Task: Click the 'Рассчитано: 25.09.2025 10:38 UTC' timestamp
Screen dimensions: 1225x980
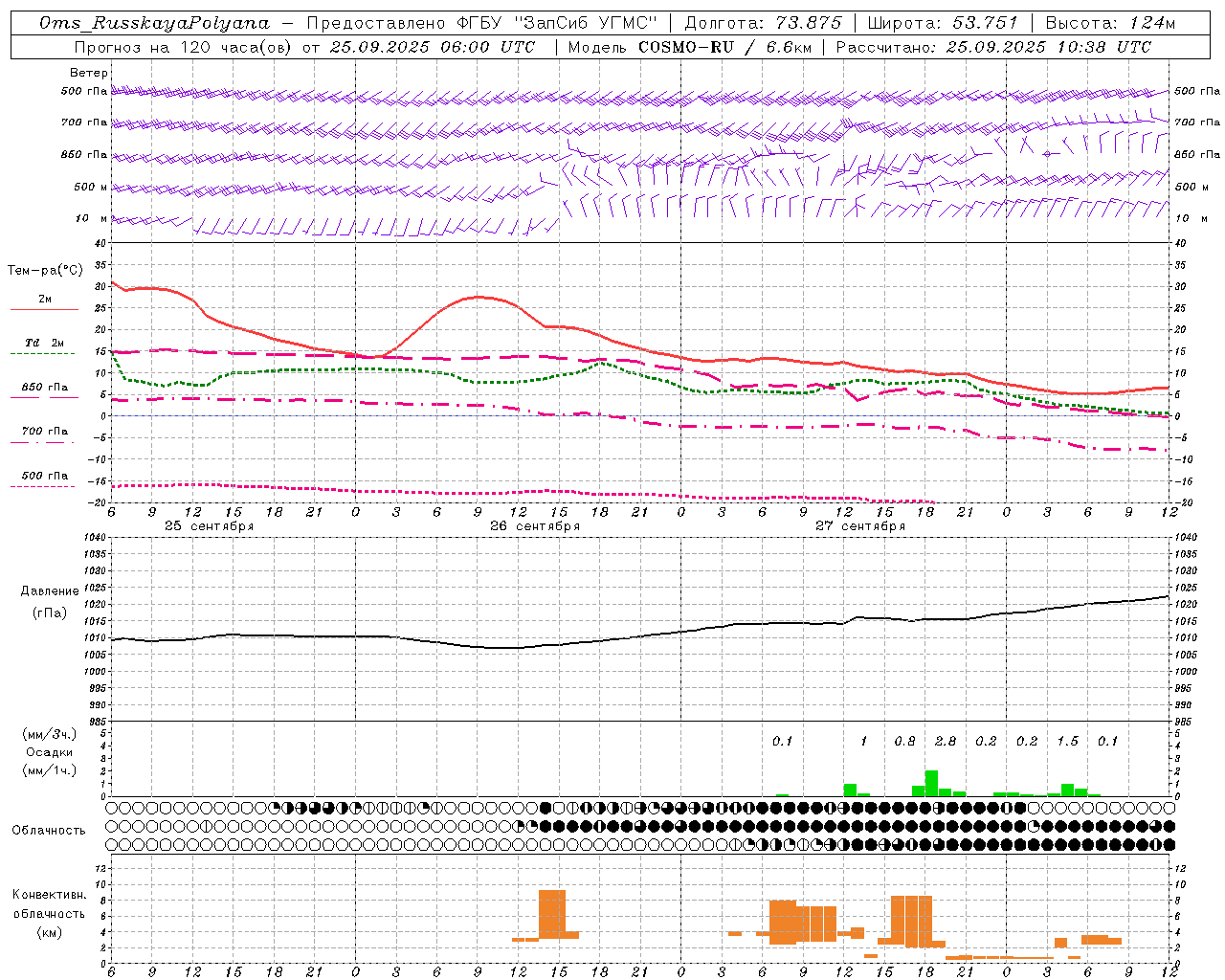Action: point(993,47)
